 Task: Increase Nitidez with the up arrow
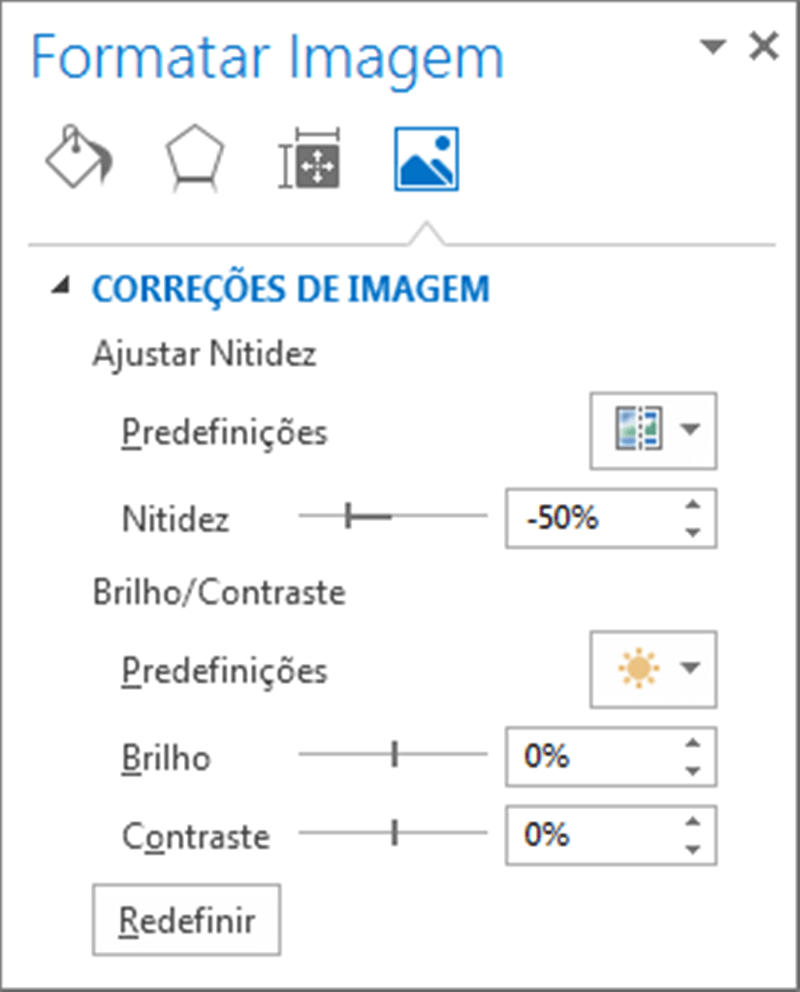click(x=691, y=505)
